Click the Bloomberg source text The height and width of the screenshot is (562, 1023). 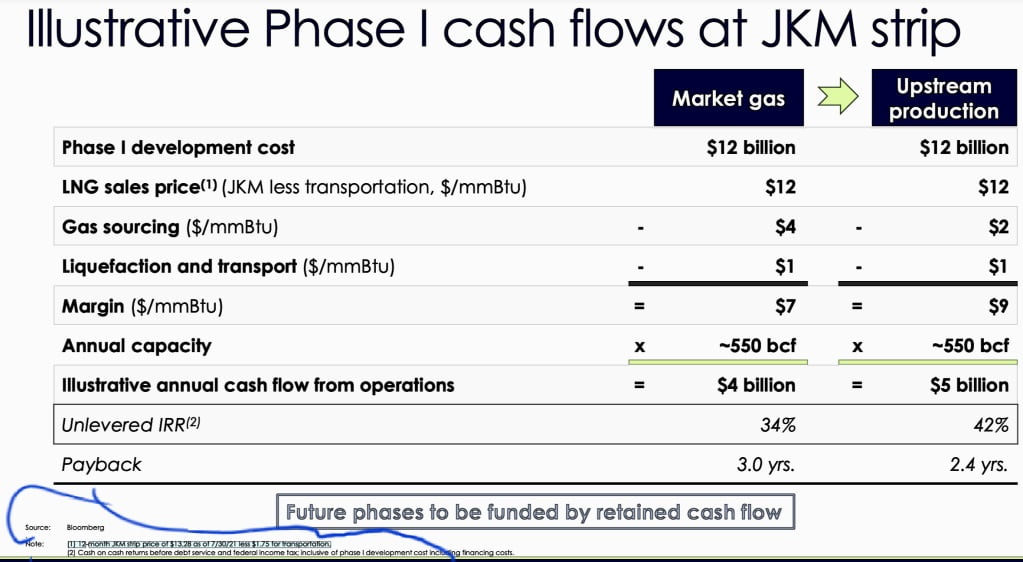click(85, 526)
